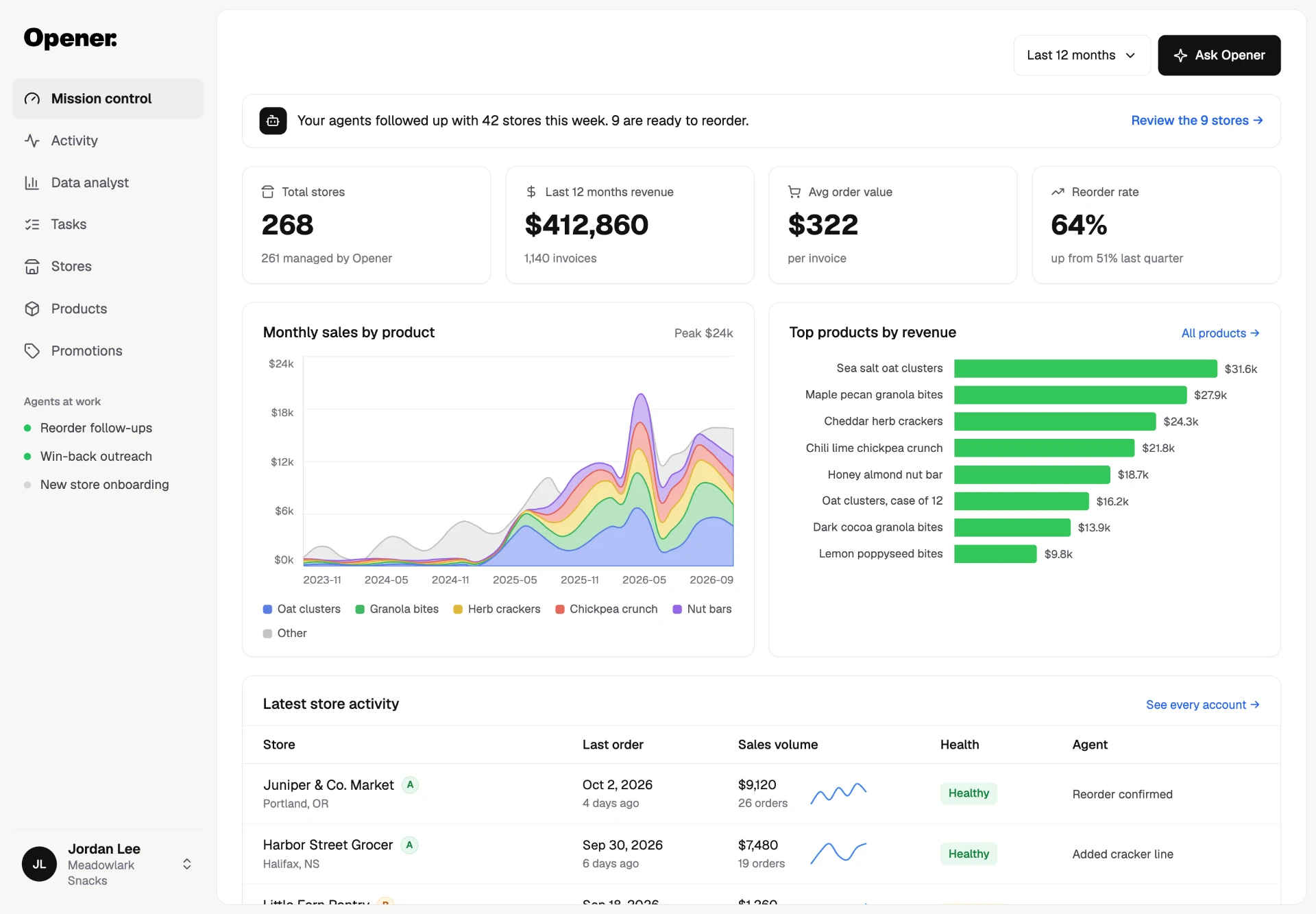The width and height of the screenshot is (1316, 914).
Task: Open Reorder follow-ups agent
Action: tap(96, 428)
